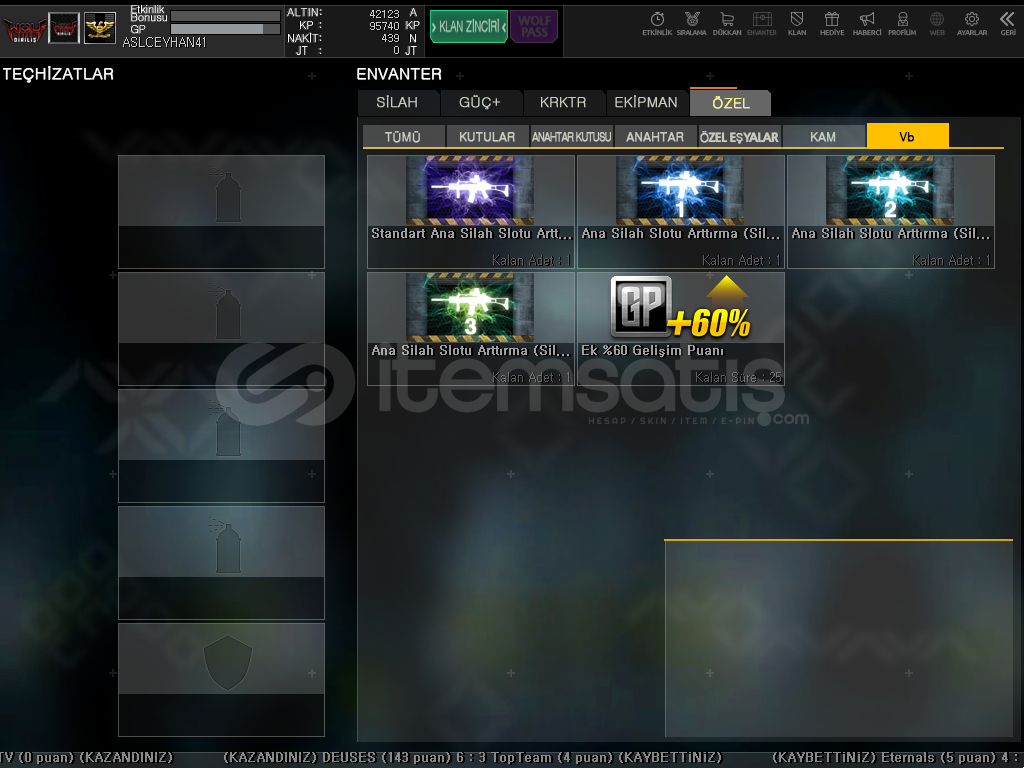Click the TEÇHİZATLAR heading

pyautogui.click(x=58, y=74)
